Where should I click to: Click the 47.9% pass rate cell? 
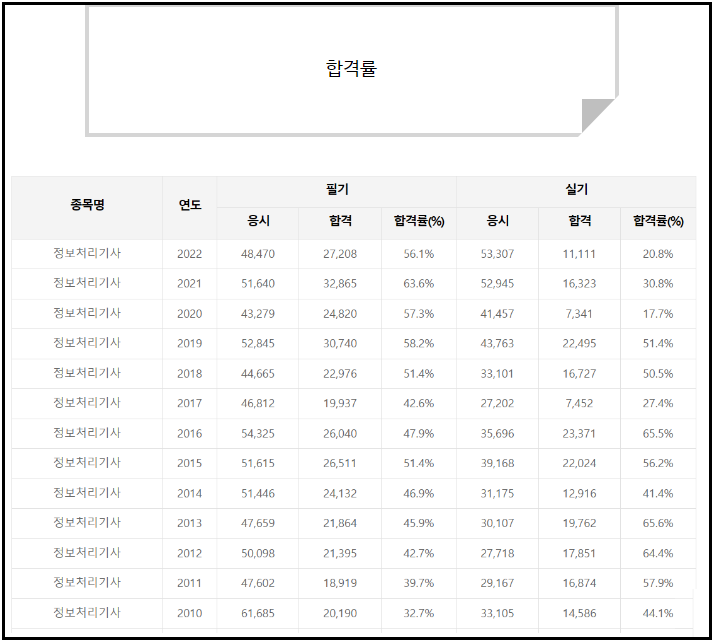coord(419,433)
